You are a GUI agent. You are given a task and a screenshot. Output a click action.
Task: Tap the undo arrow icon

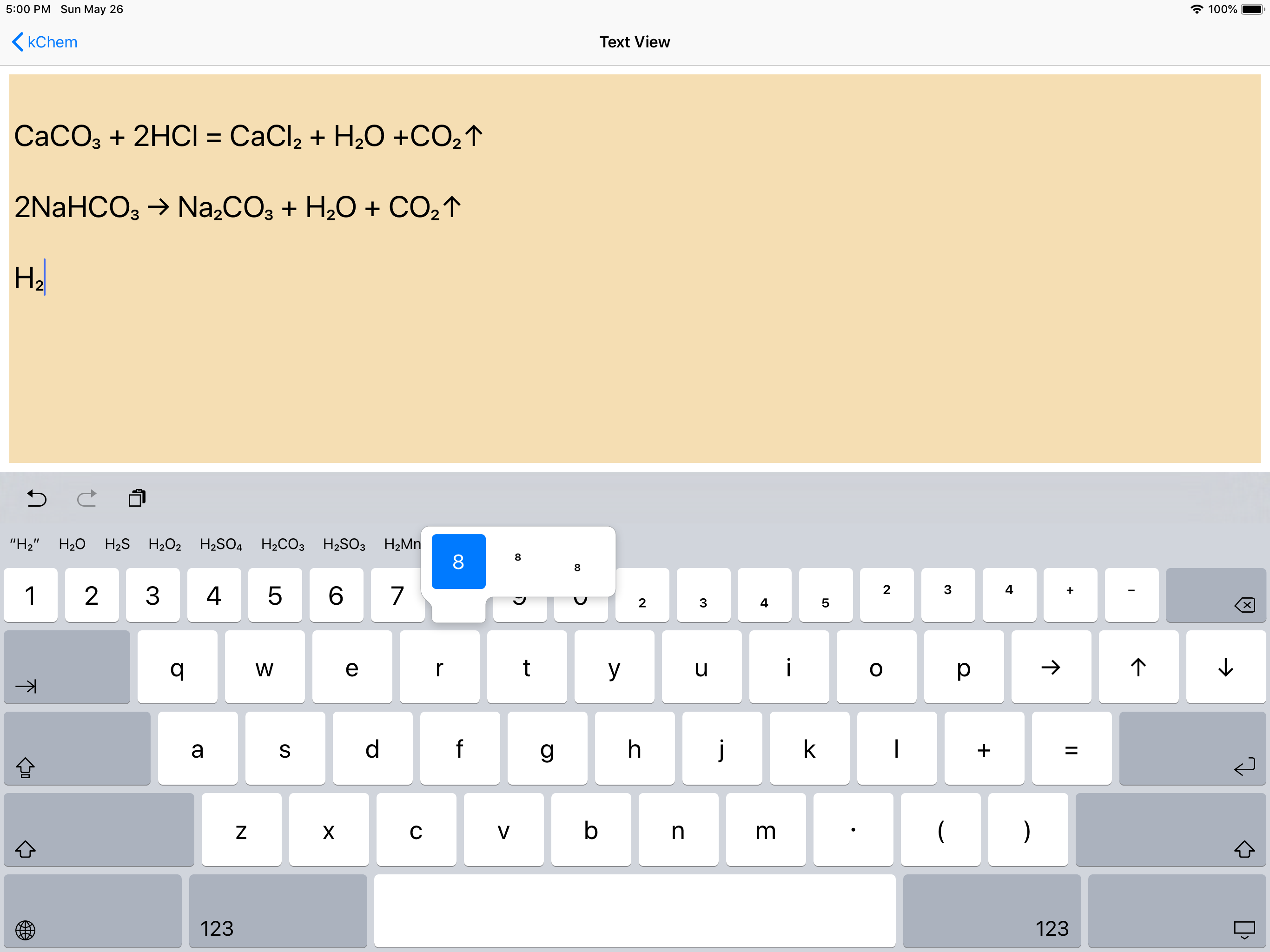(x=37, y=498)
